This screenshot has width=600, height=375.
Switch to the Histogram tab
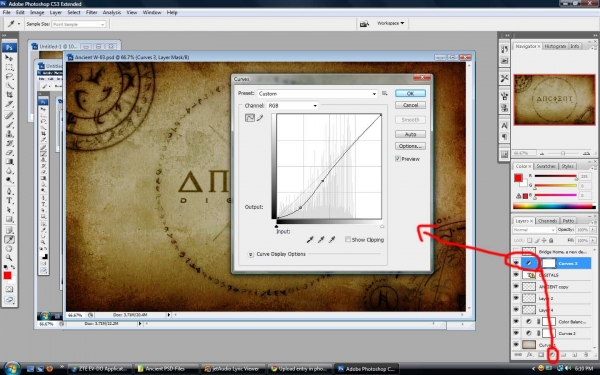click(555, 46)
